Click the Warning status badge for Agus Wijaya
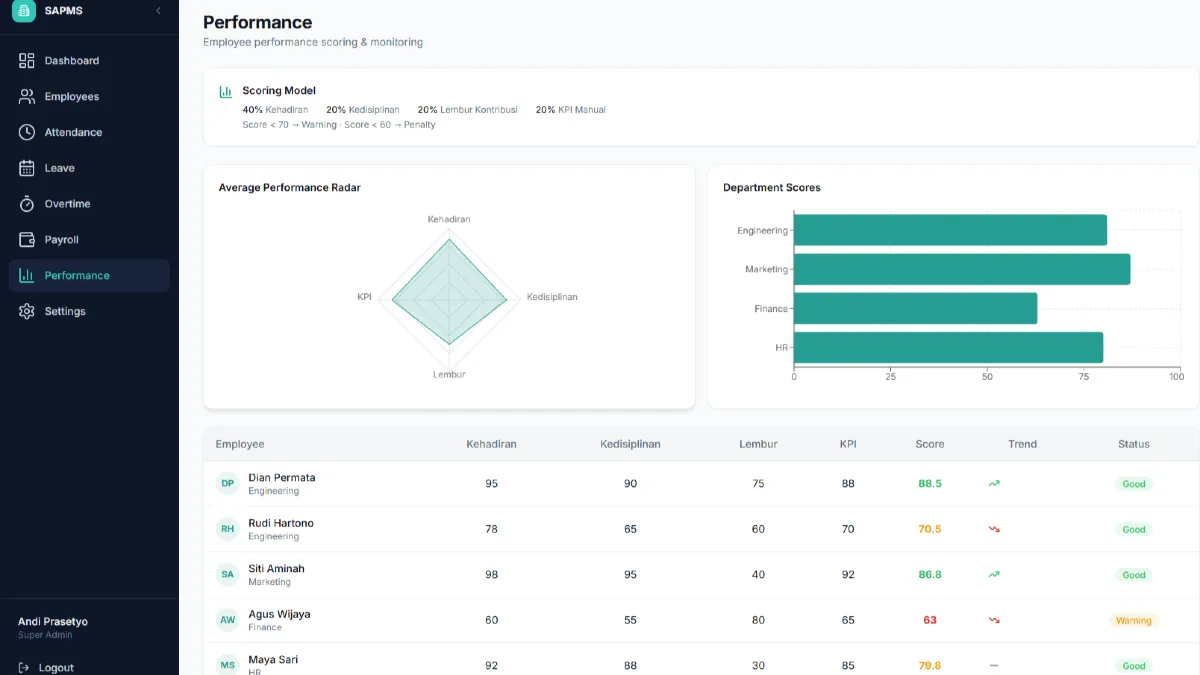The width and height of the screenshot is (1200, 675). (1134, 620)
